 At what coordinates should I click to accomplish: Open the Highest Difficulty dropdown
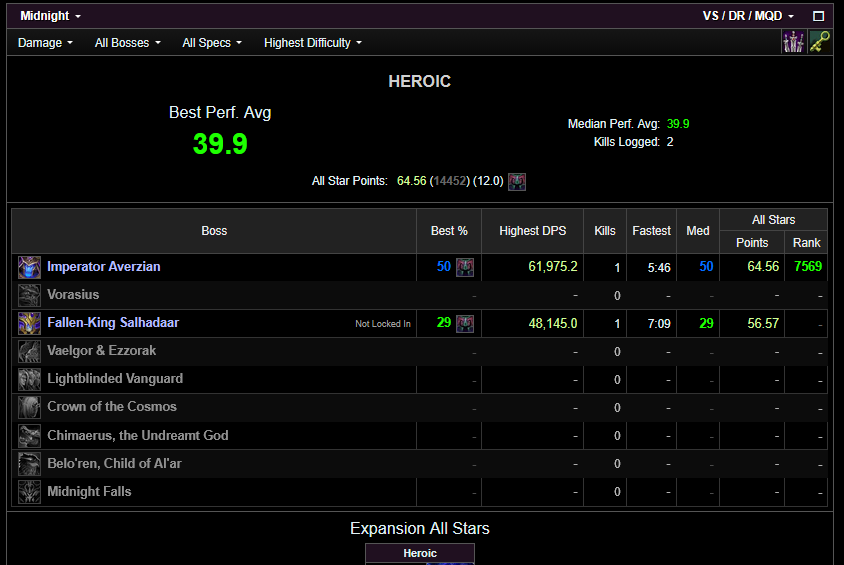(313, 43)
